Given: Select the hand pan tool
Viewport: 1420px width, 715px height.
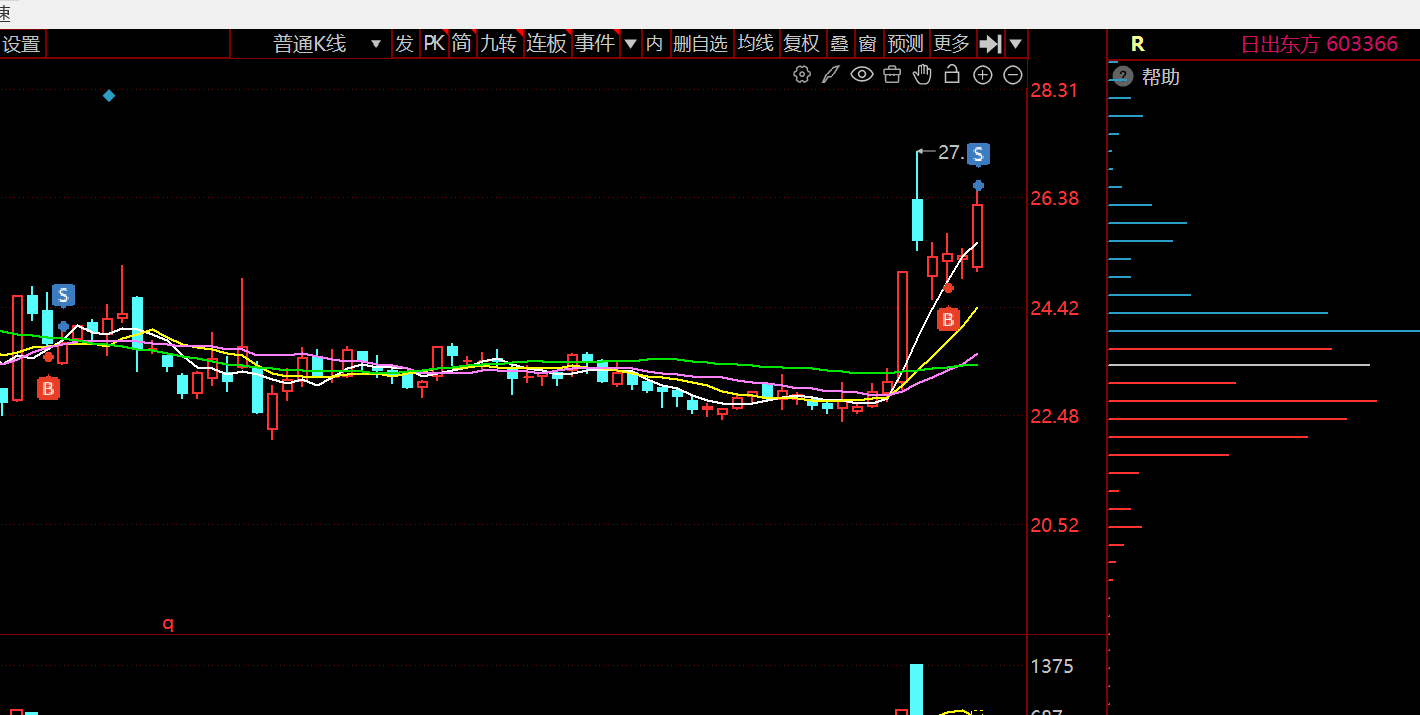Looking at the screenshot, I should (x=922, y=74).
